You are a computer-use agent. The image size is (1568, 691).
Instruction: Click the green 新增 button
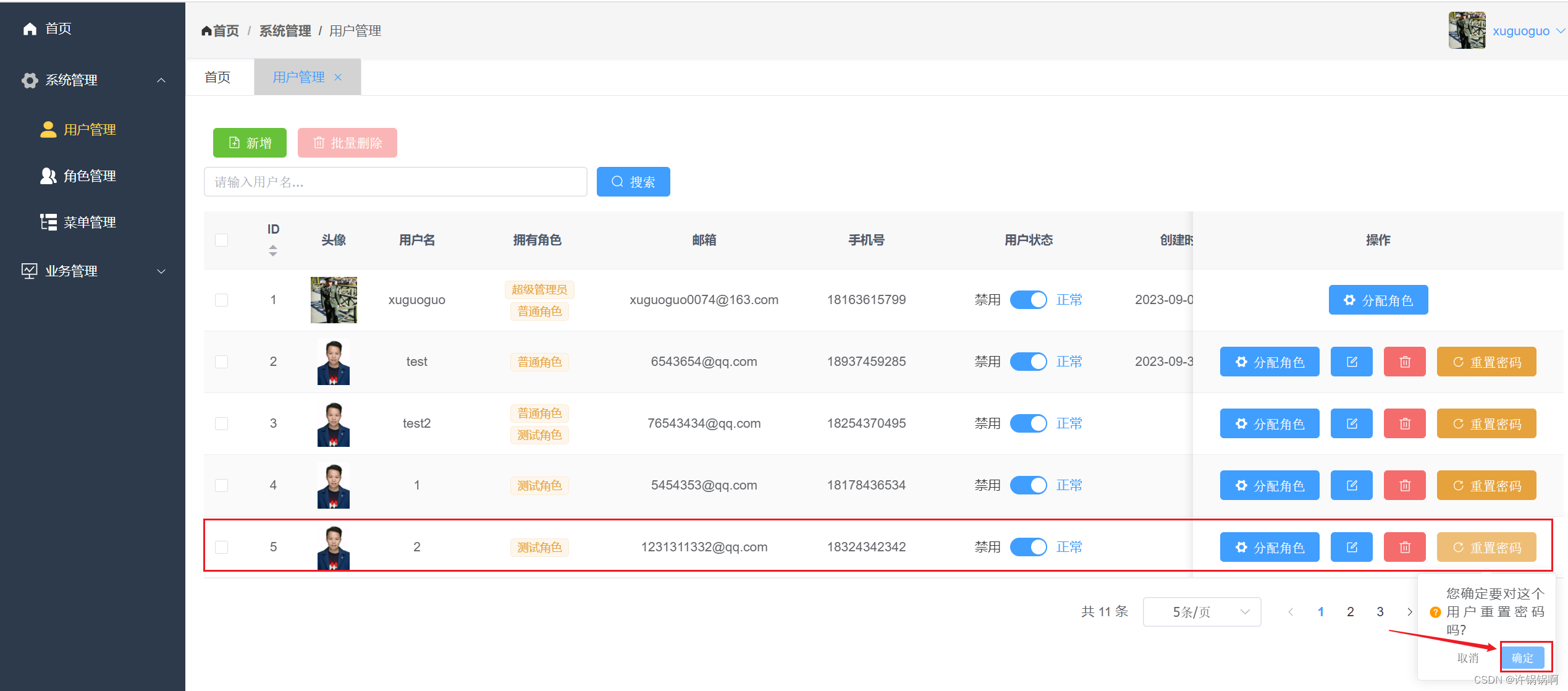coord(250,143)
